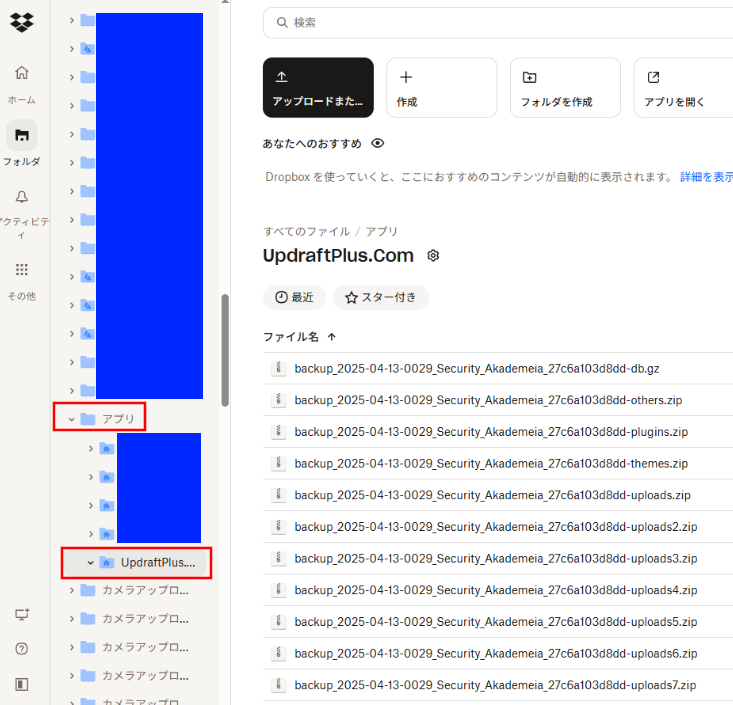The height and width of the screenshot is (705, 733).
Task: Sort by ファイル名 column header
Action: [291, 337]
